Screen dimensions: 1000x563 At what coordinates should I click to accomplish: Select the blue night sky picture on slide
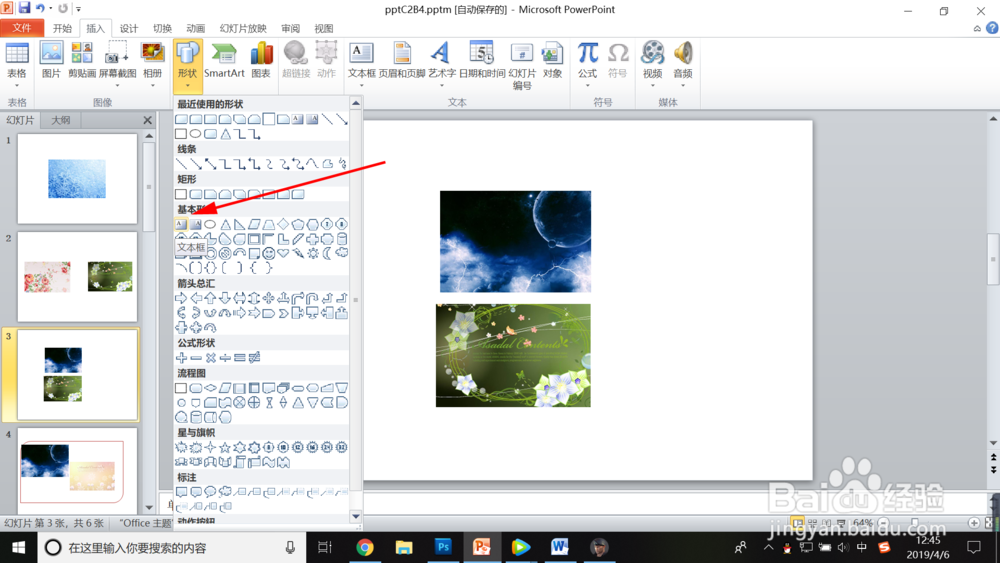[x=515, y=242]
